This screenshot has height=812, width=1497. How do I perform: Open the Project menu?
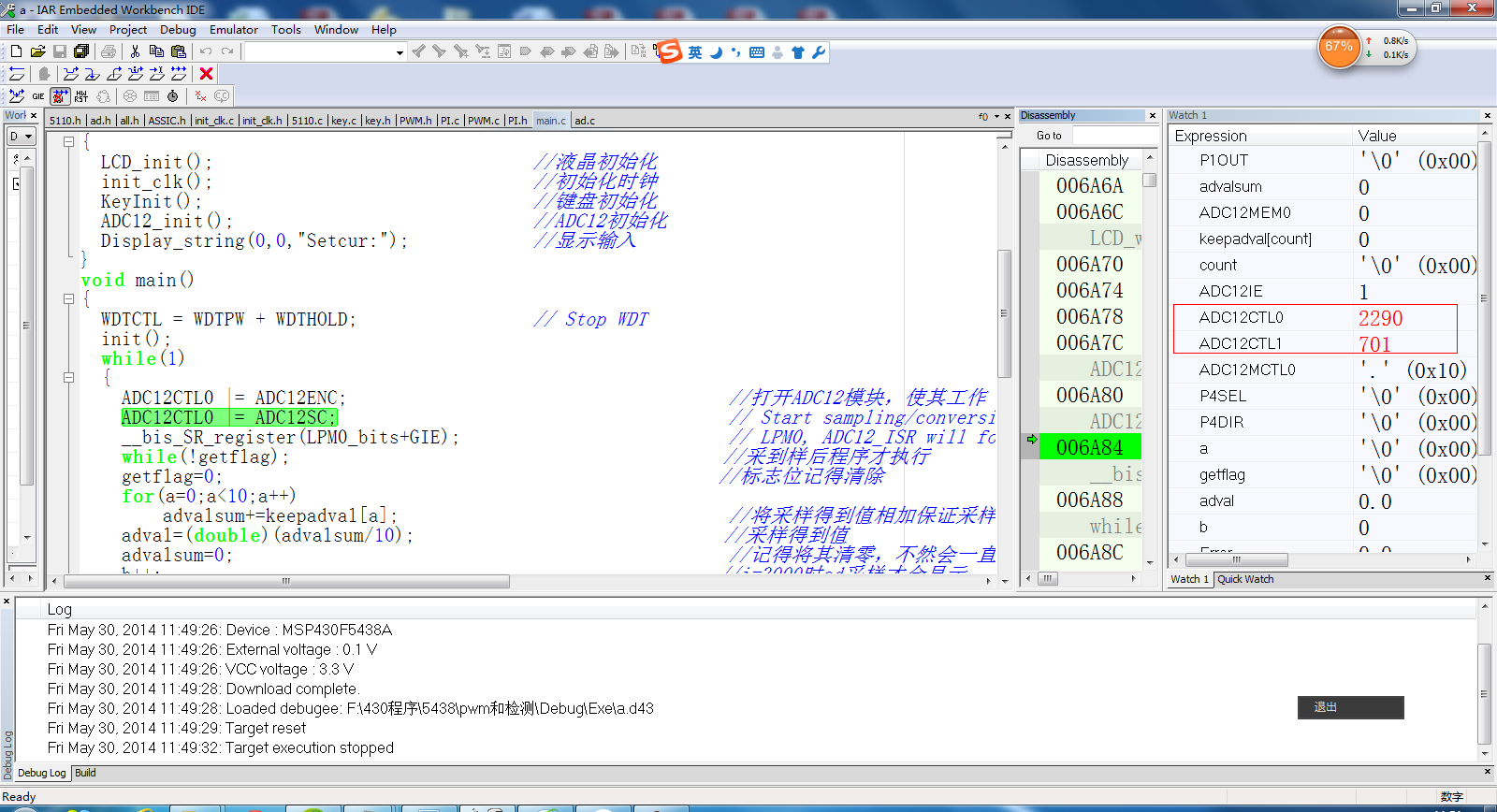(x=128, y=30)
